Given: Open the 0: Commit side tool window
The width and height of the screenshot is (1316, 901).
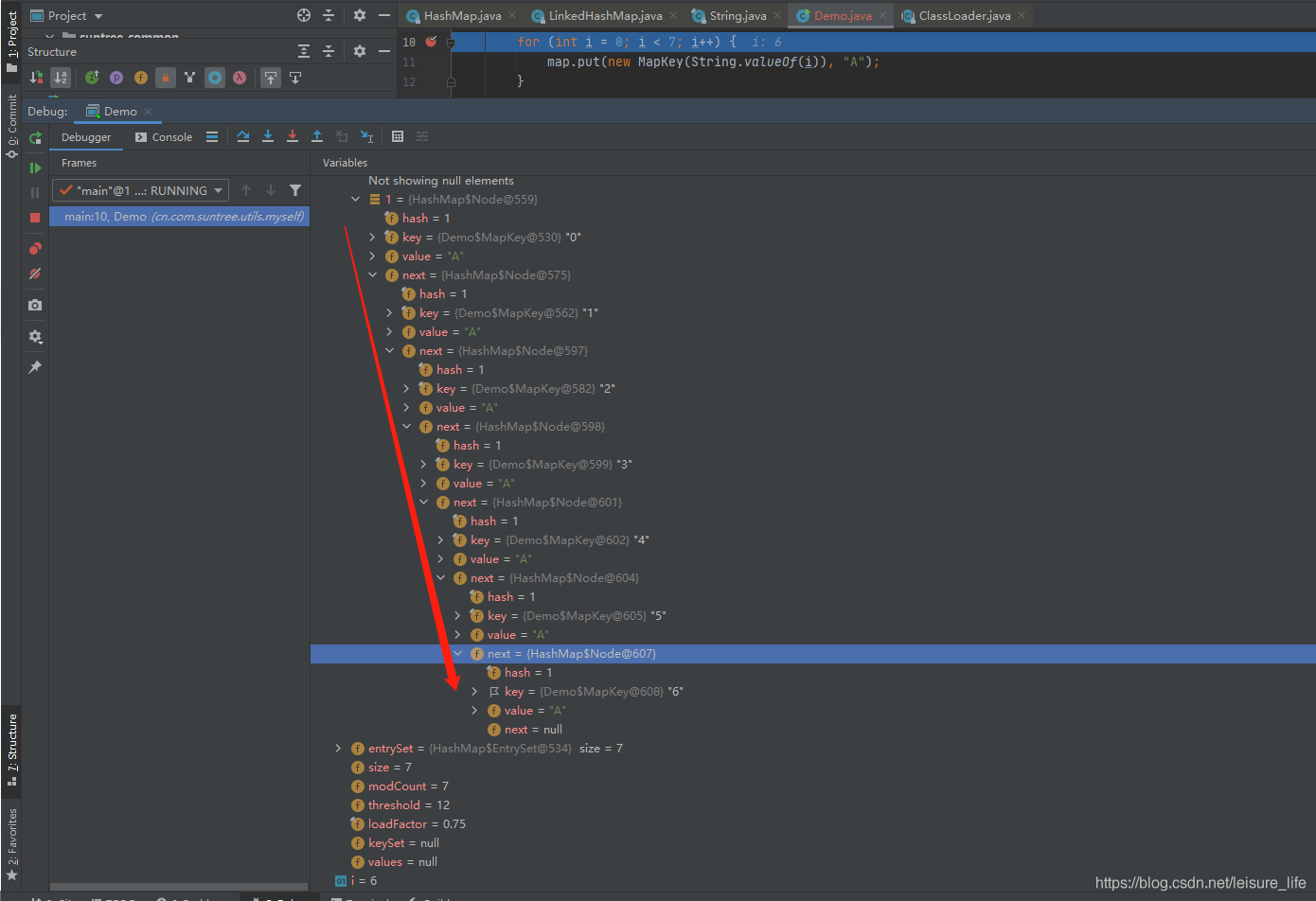Looking at the screenshot, I should coord(11,125).
